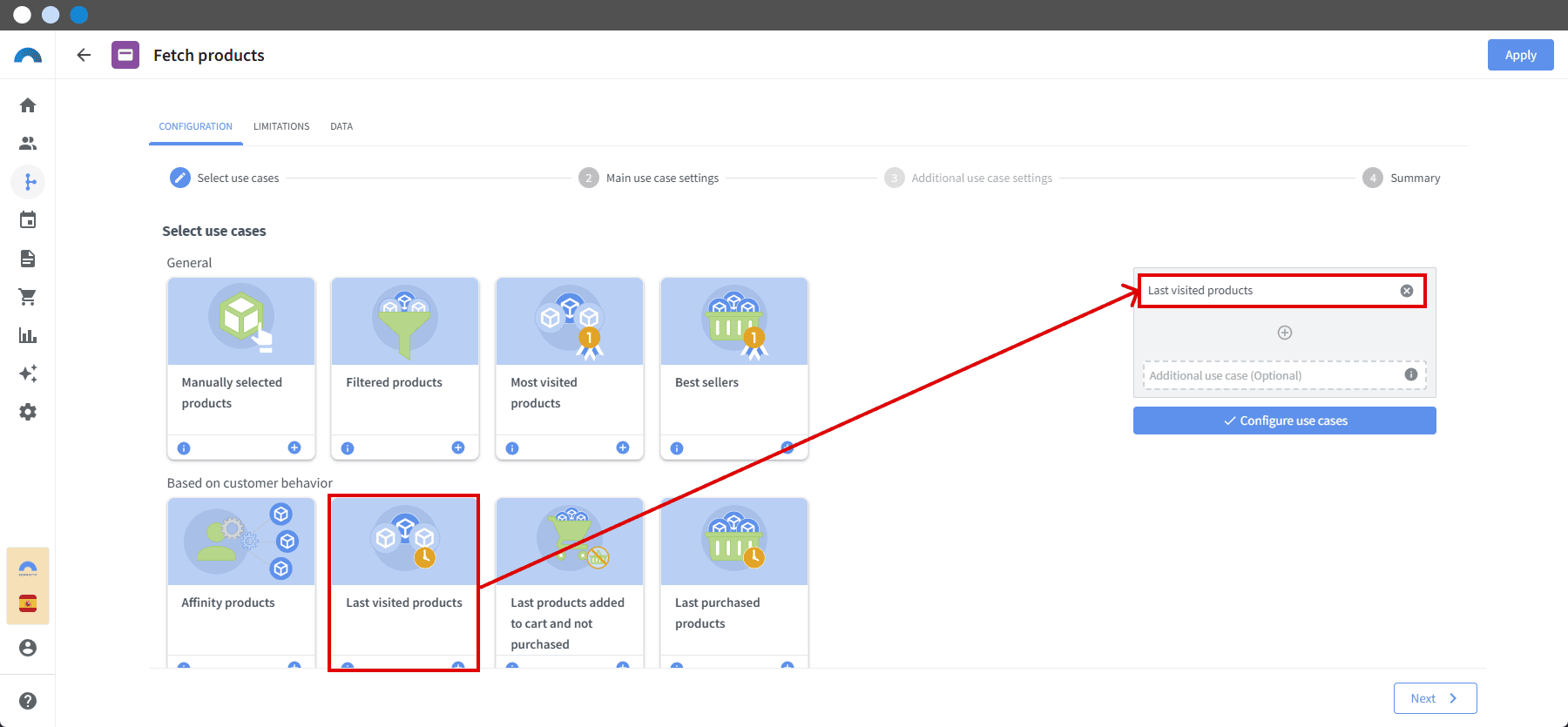Open the Settings gear icon in sidebar

click(x=28, y=412)
